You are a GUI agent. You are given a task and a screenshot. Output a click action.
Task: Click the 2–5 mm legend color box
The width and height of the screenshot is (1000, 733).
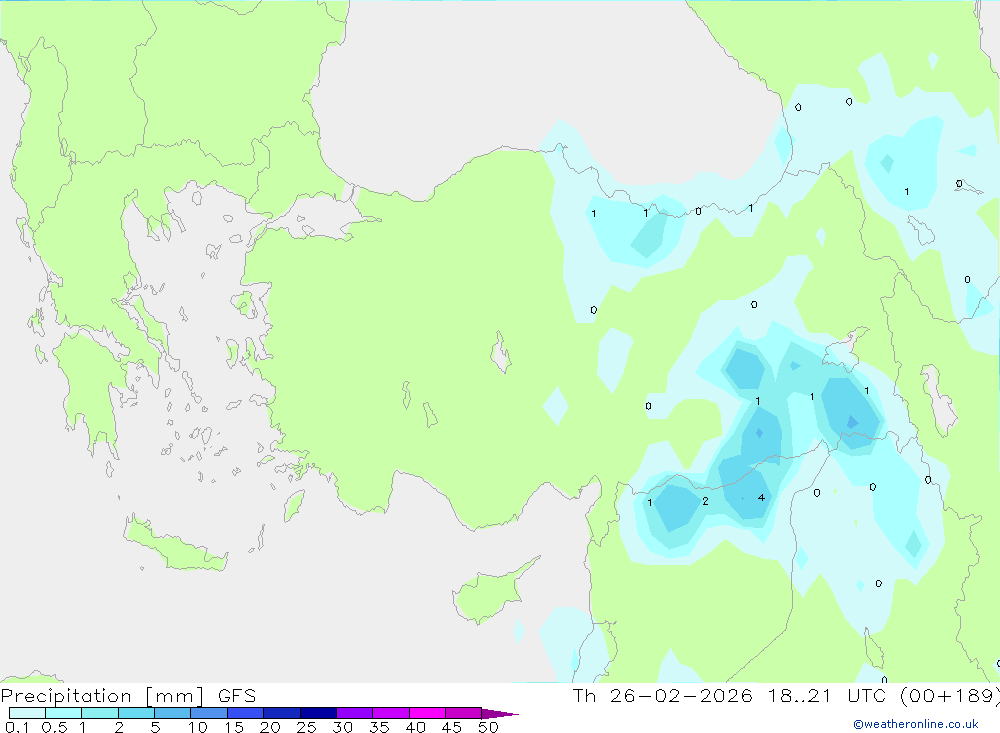[136, 713]
